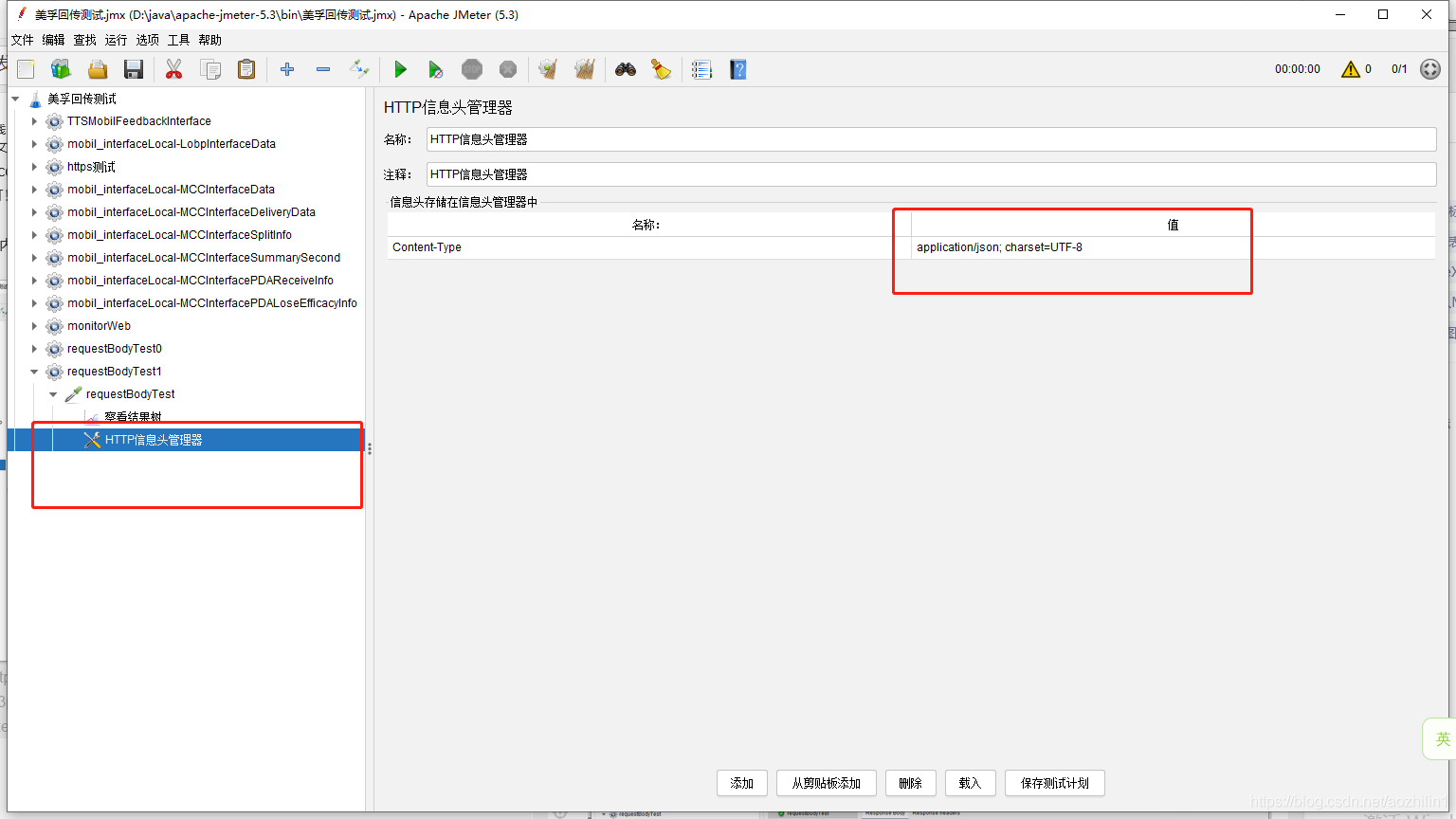Click the 英 input method indicator
The width and height of the screenshot is (1456, 819).
click(x=1442, y=738)
